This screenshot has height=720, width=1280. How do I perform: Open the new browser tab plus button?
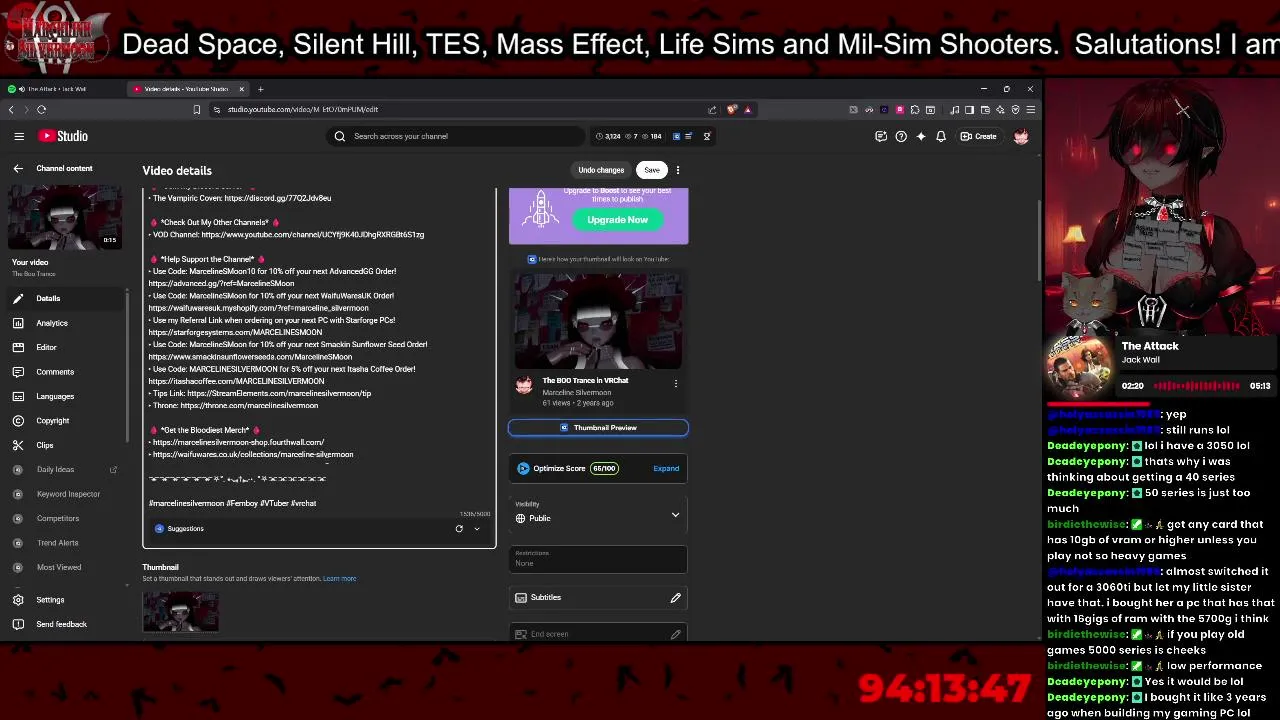(260, 89)
